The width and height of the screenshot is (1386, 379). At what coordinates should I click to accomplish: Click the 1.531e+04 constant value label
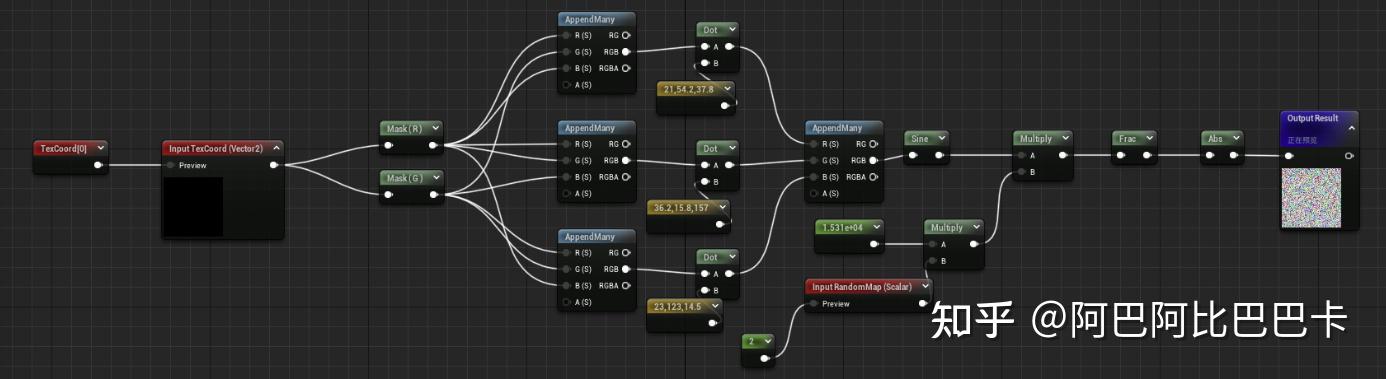tap(843, 227)
